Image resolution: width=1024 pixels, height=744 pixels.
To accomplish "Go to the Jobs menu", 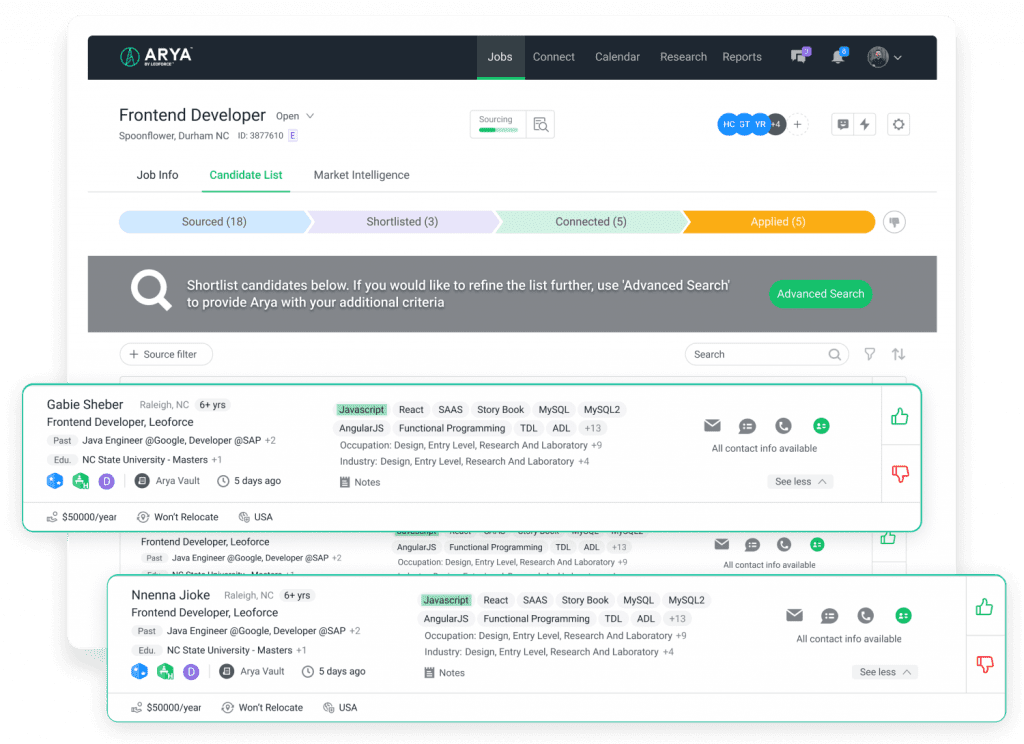I will [x=500, y=57].
